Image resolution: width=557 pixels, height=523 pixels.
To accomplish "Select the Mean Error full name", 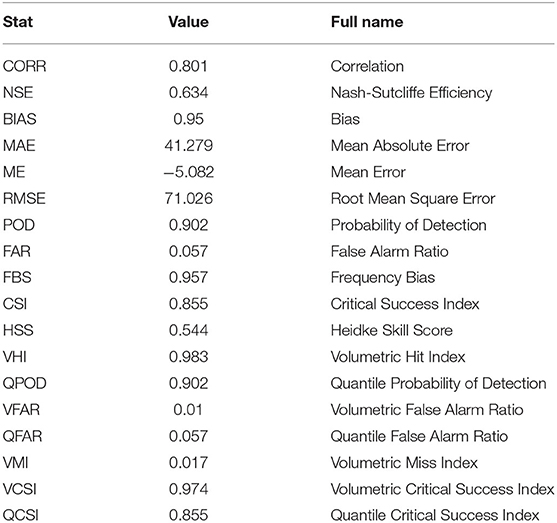I will [x=368, y=172].
